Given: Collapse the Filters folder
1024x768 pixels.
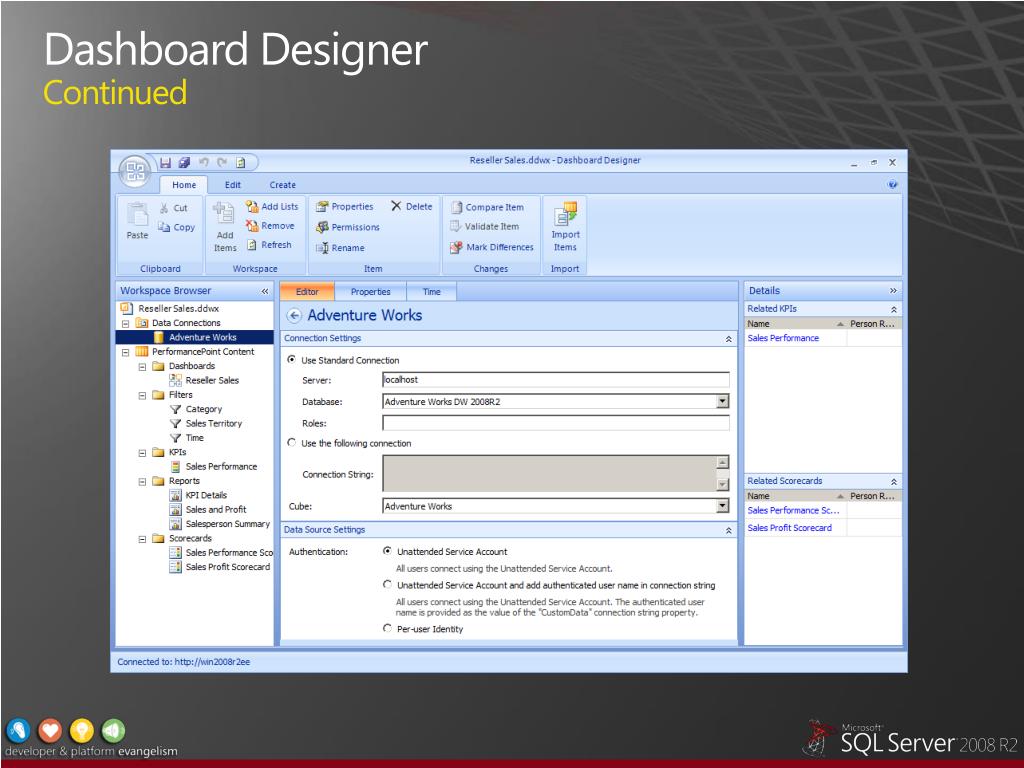Looking at the screenshot, I should click(142, 395).
